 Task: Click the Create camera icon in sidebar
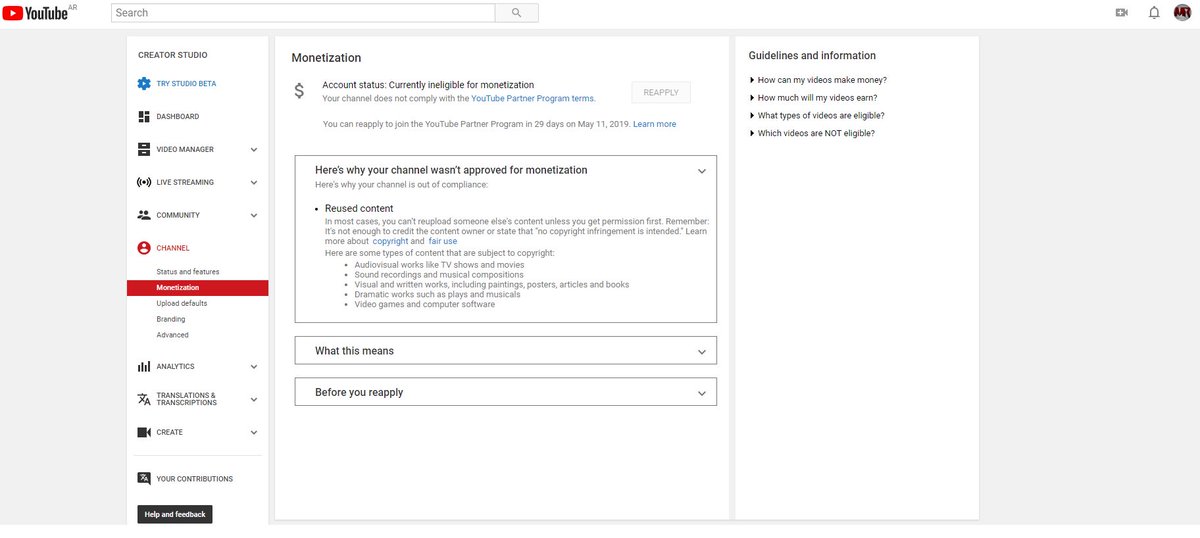(144, 433)
